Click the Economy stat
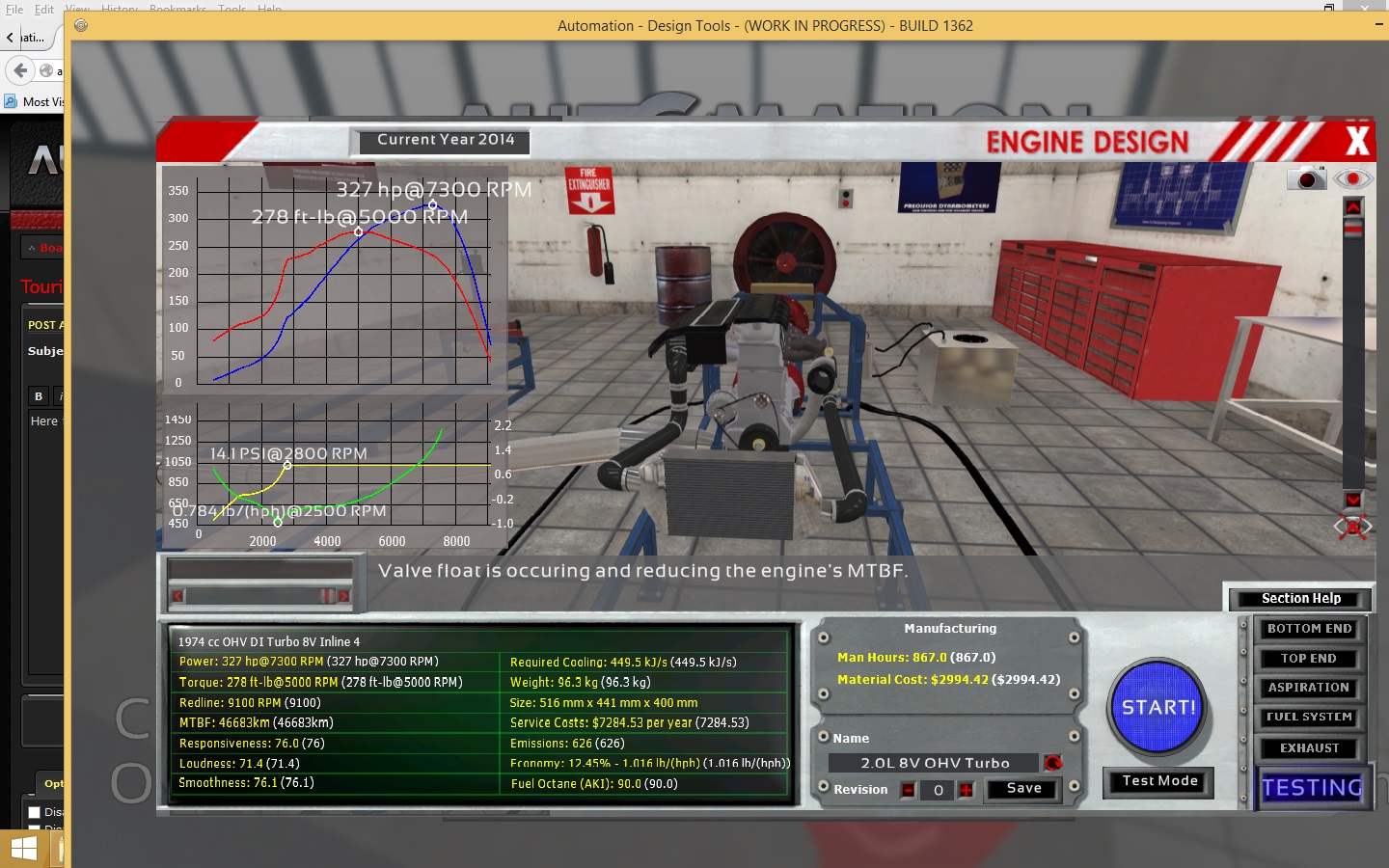The height and width of the screenshot is (868, 1389). coord(644,764)
